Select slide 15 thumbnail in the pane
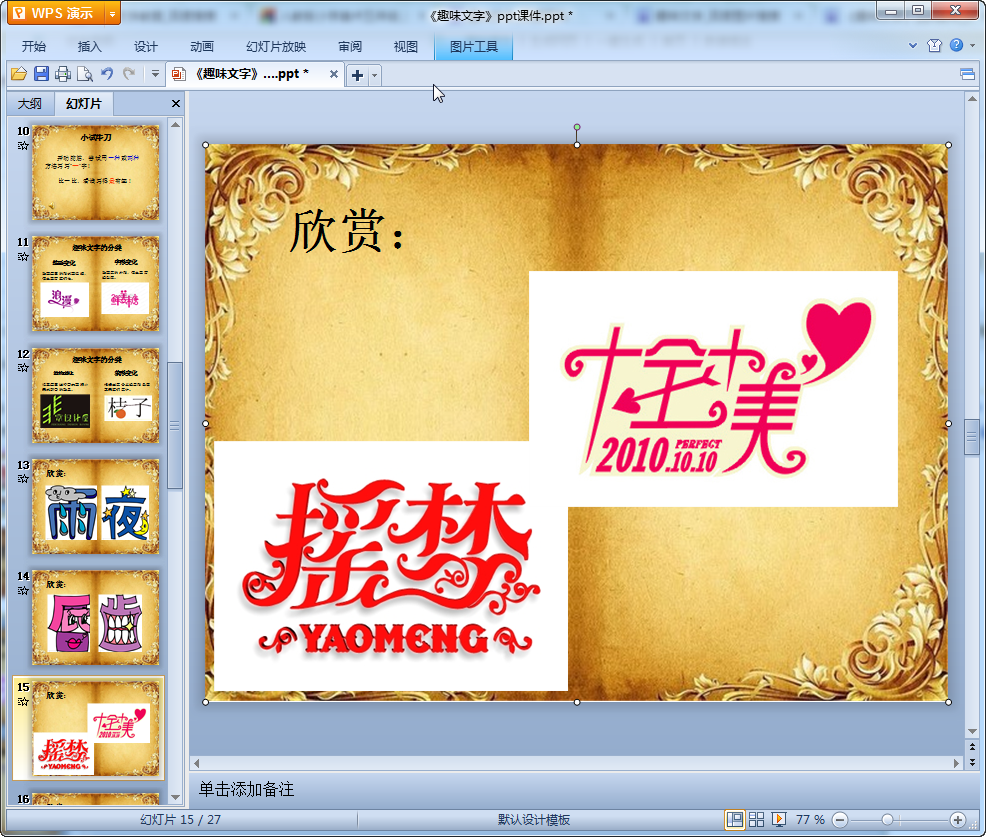Viewport: 986px width, 837px height. (96, 729)
